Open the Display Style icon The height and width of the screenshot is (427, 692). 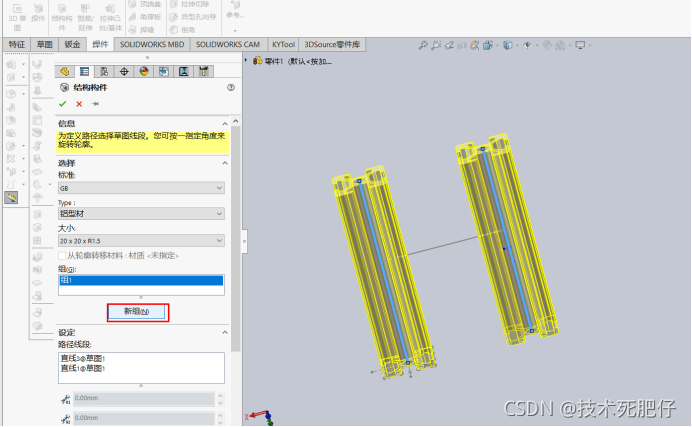coord(508,45)
